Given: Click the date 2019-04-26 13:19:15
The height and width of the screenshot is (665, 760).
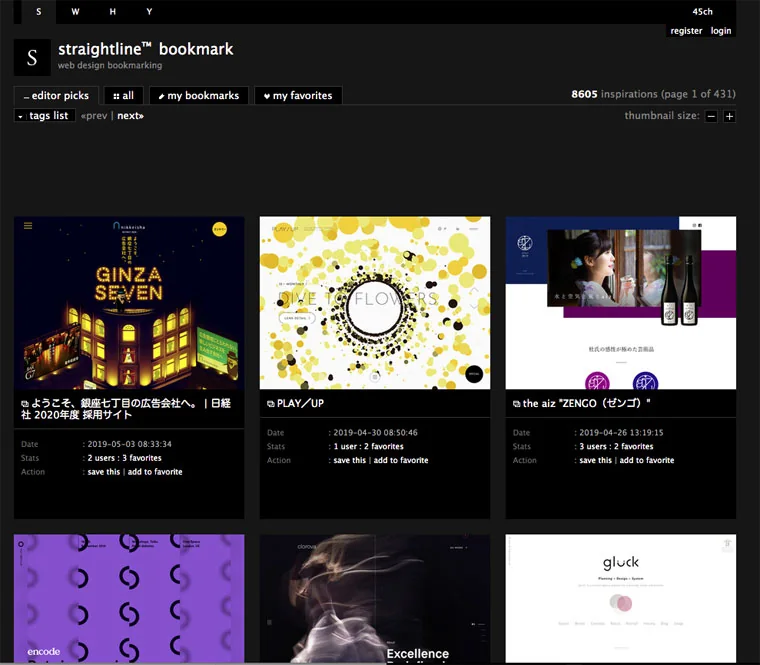Looking at the screenshot, I should (621, 432).
